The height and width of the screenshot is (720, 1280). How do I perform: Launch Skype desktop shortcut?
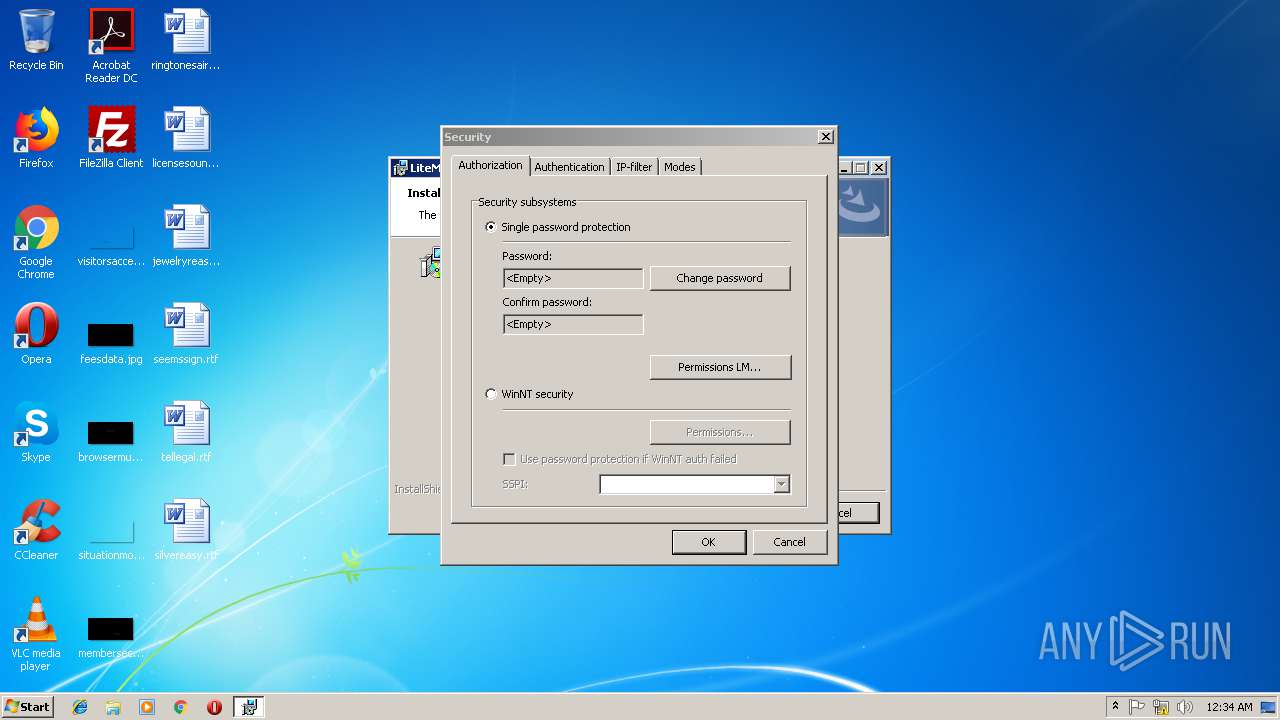pos(36,432)
